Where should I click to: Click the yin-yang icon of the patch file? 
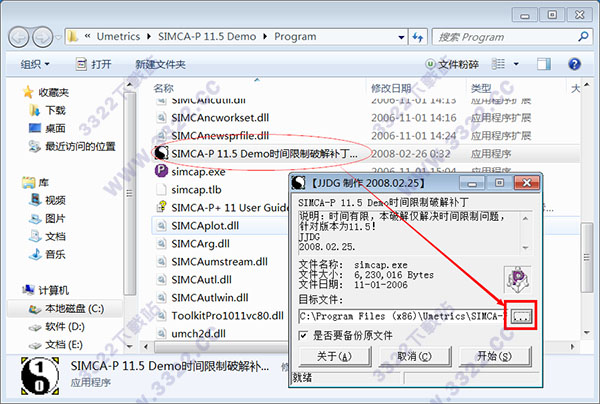(x=161, y=153)
